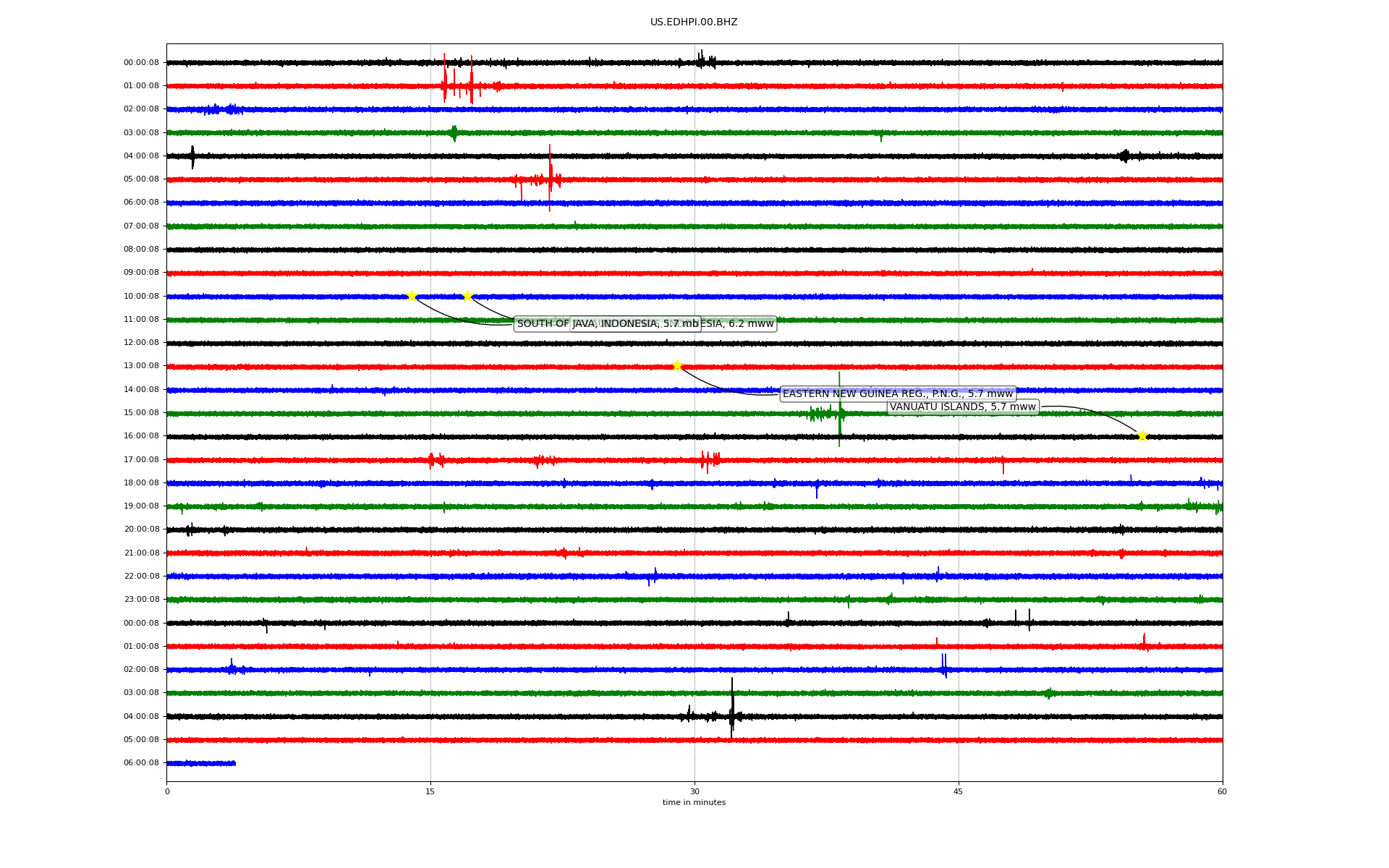Click the short blue trace at the bottom 06:00:08 row
The height and width of the screenshot is (868, 1389).
pyautogui.click(x=201, y=763)
